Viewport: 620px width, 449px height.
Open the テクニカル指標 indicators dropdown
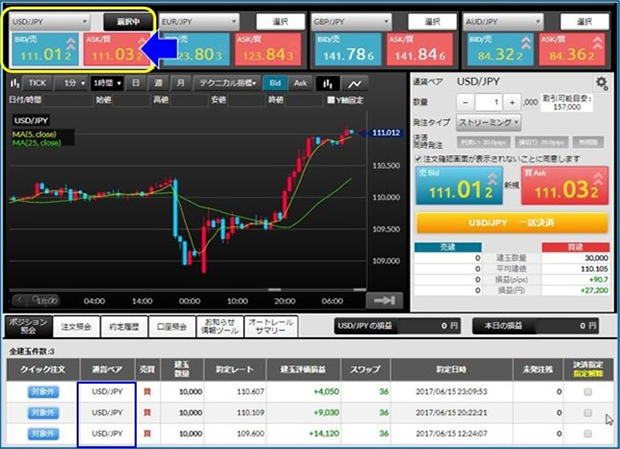tap(228, 83)
